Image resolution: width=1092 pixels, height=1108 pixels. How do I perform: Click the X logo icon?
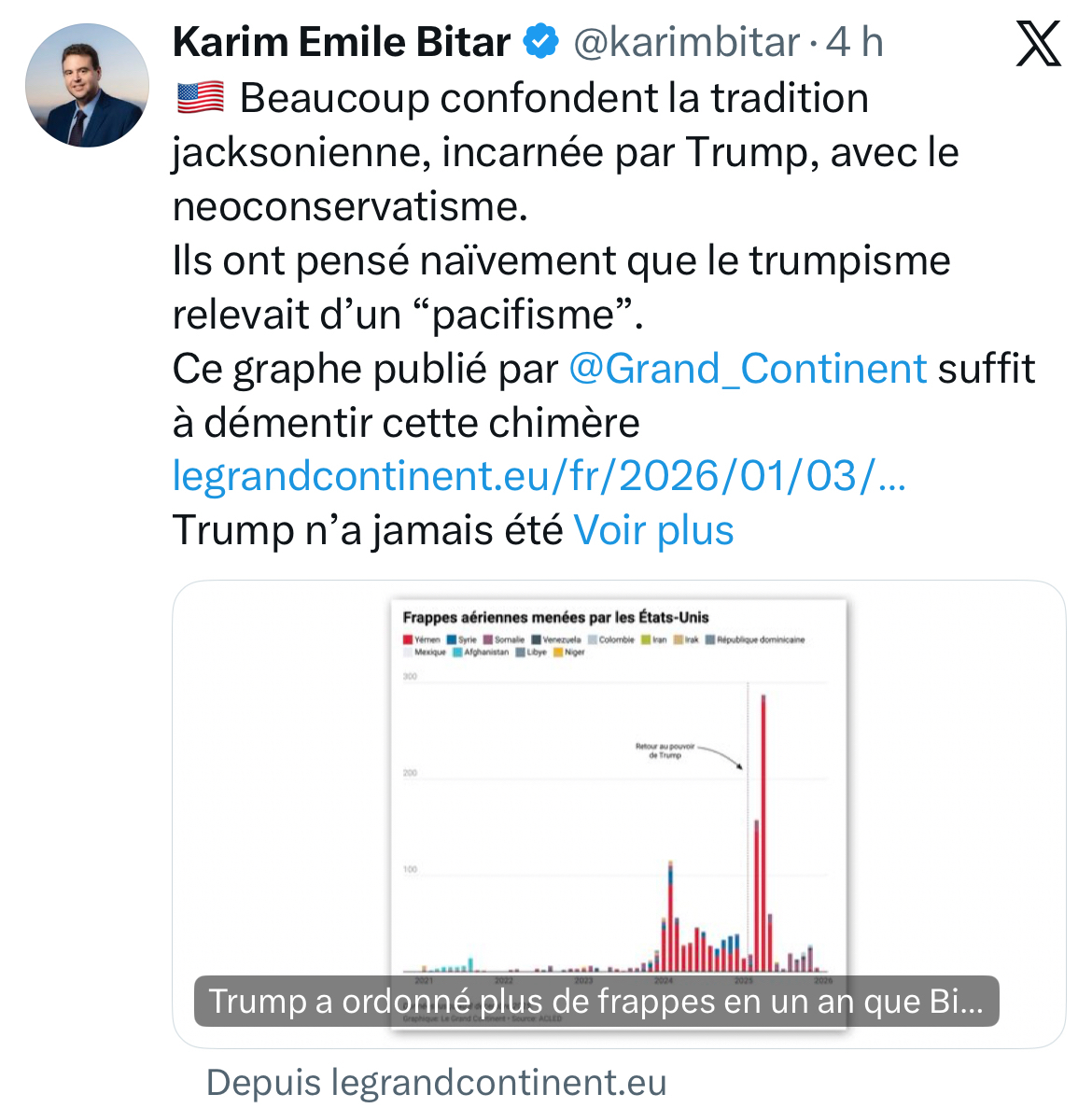1038,44
